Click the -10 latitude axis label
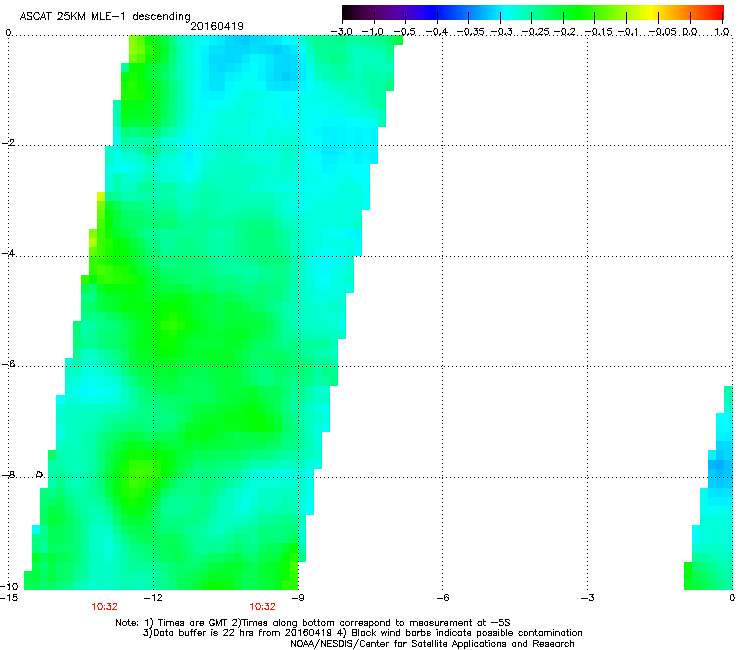 (x=9, y=586)
